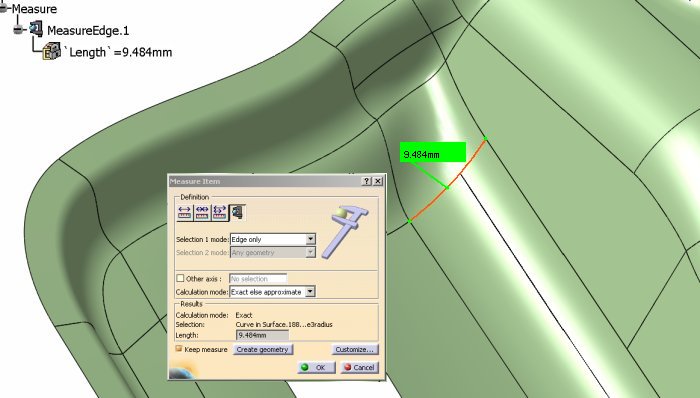Open the Selection 1 mode dropdown
This screenshot has height=398, width=700.
[311, 240]
